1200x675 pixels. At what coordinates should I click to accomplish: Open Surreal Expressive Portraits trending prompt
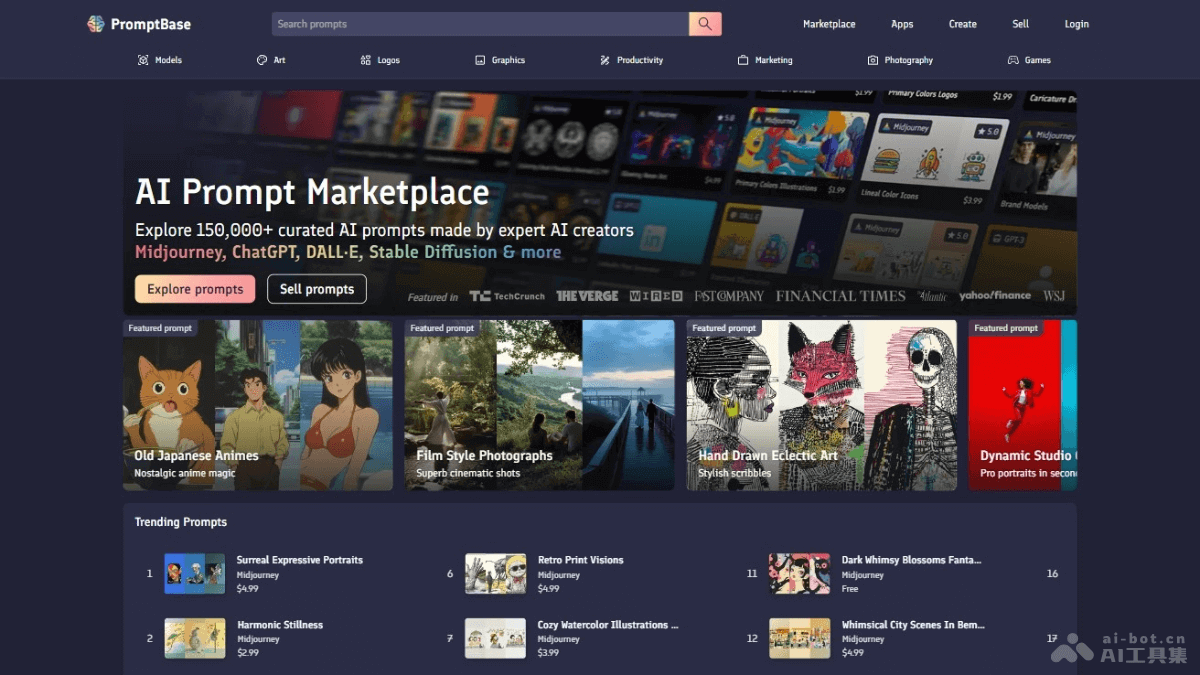(x=299, y=560)
